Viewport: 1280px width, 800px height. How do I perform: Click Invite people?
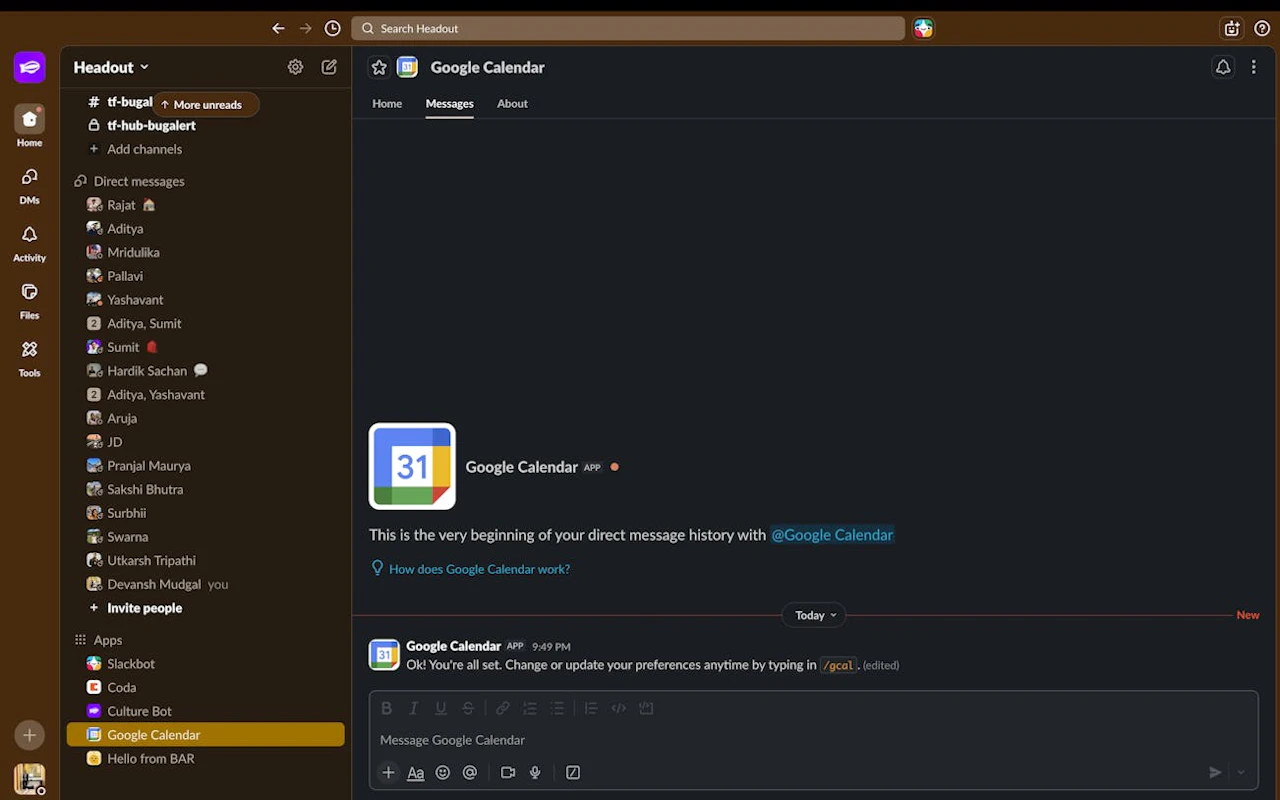click(205, 608)
